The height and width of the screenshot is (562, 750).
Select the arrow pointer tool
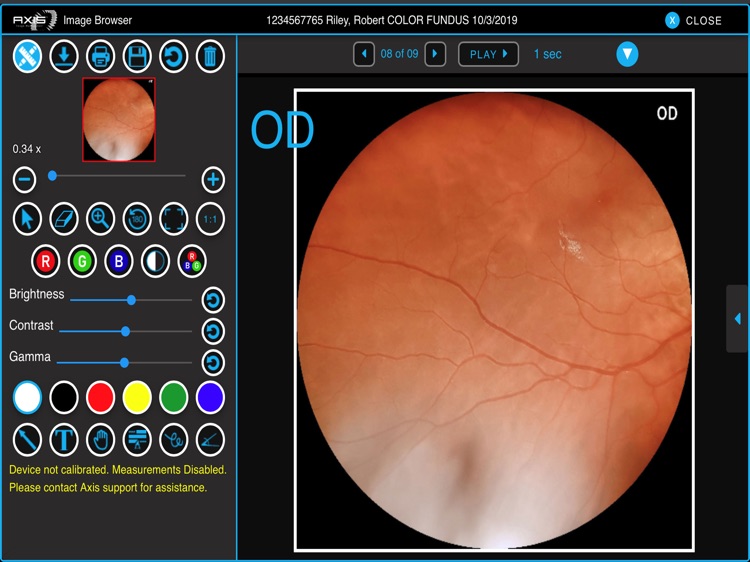coord(27,219)
